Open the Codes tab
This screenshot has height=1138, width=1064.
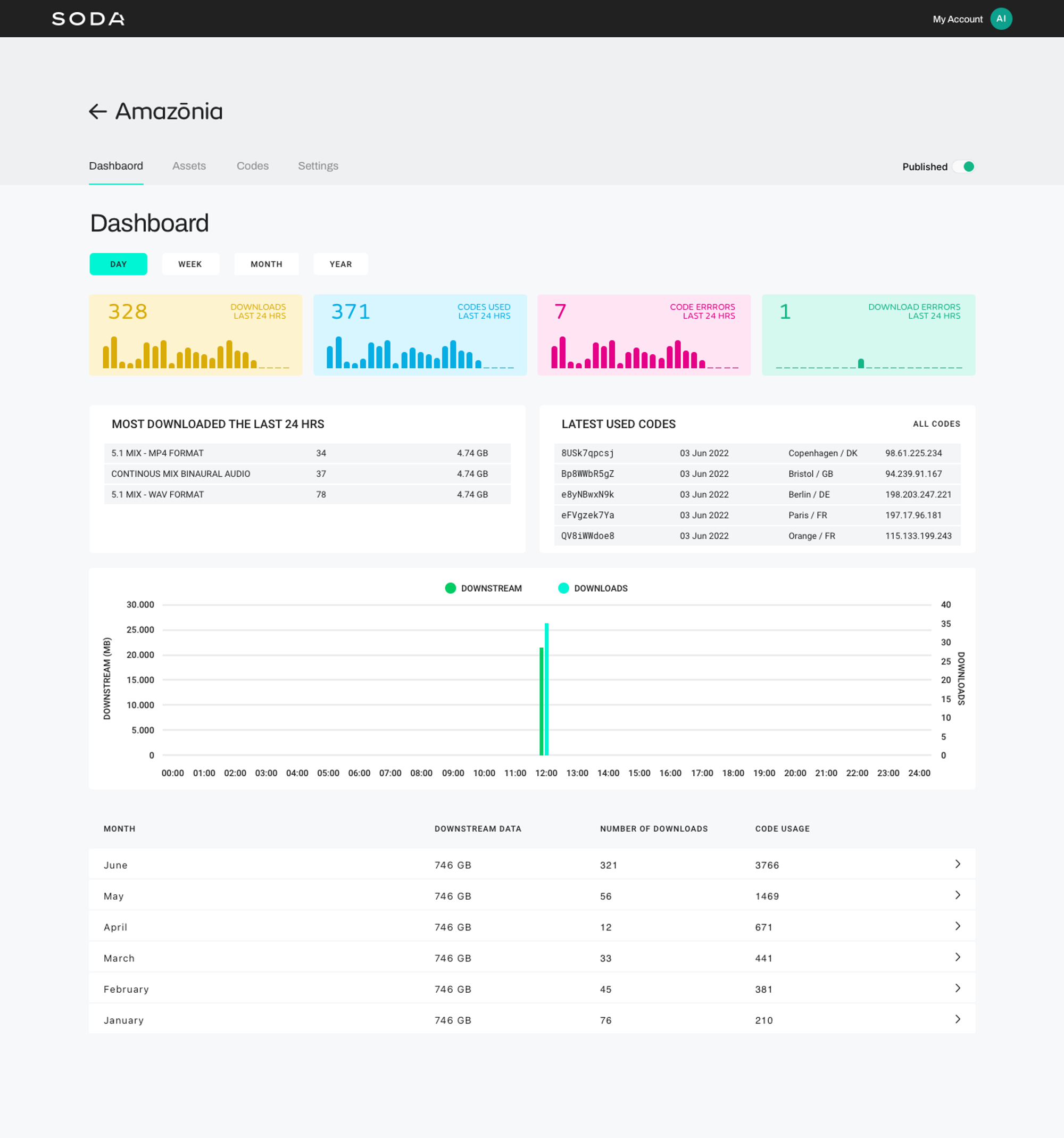pos(252,166)
